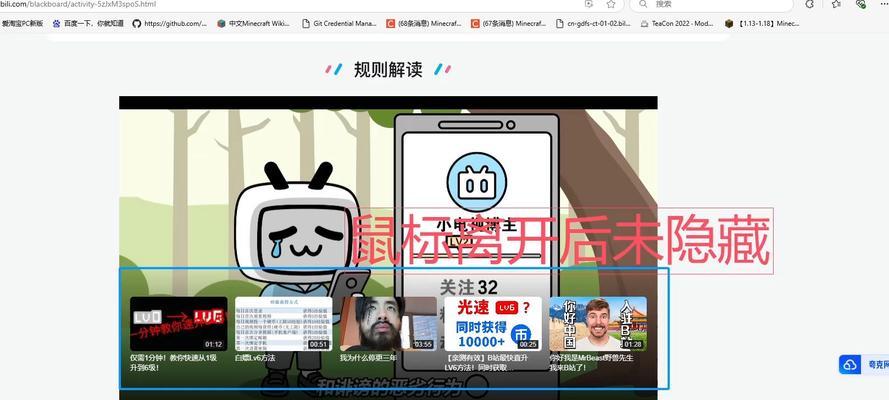889x400 pixels.
Task: Open the browser ellipsis menu
Action: click(882, 4)
